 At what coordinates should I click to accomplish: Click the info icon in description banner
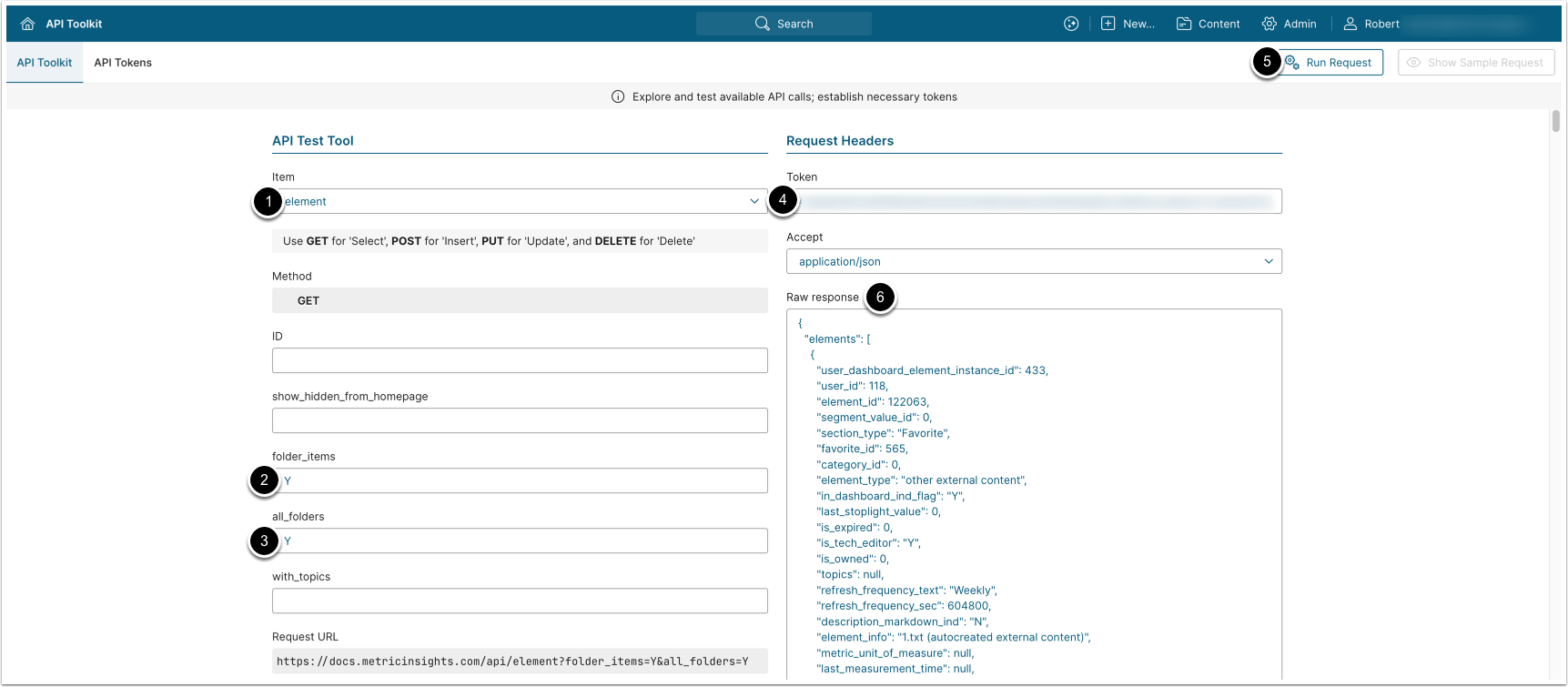pos(618,96)
